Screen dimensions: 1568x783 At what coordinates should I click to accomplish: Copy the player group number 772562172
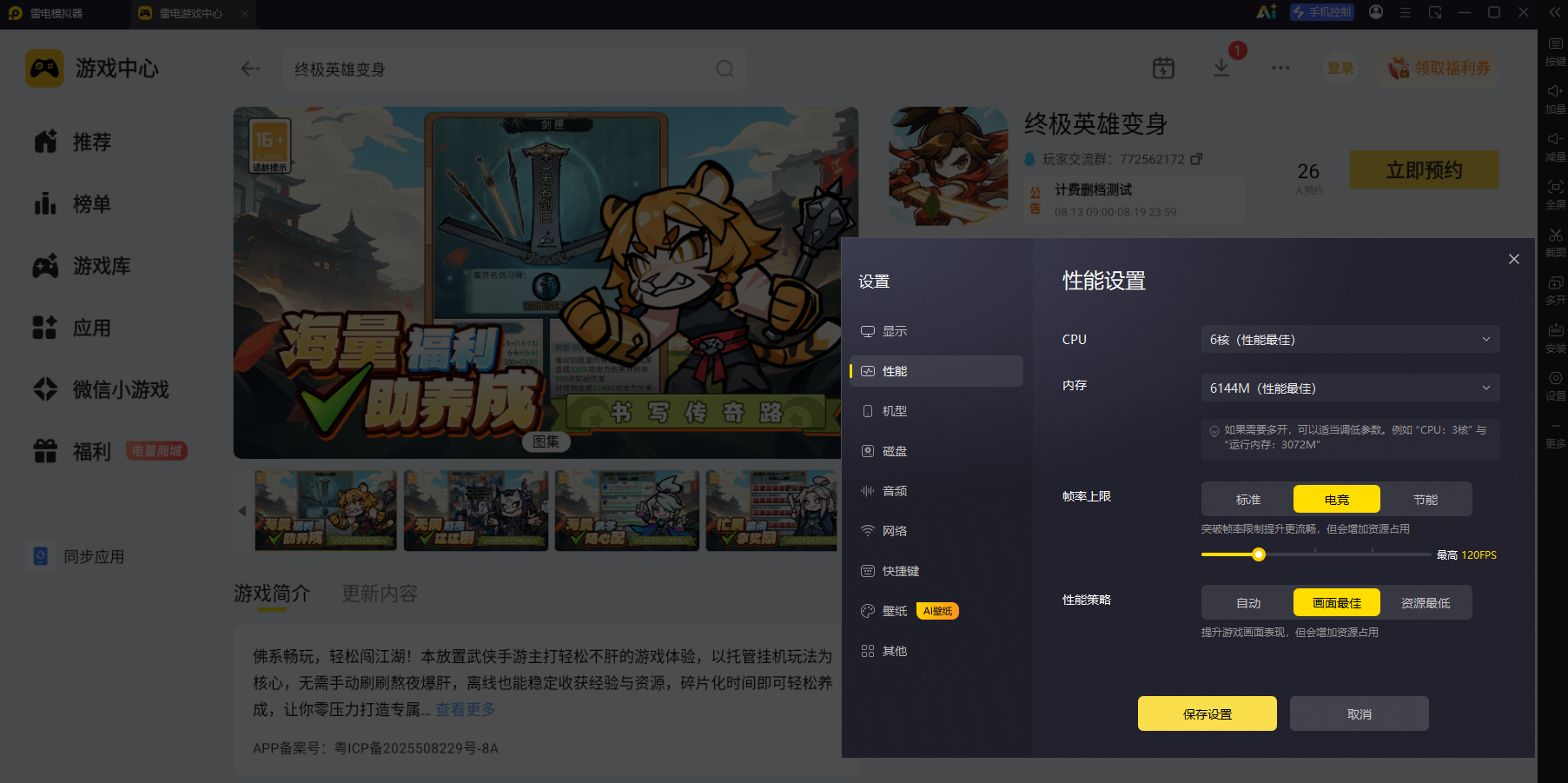pyautogui.click(x=1196, y=159)
